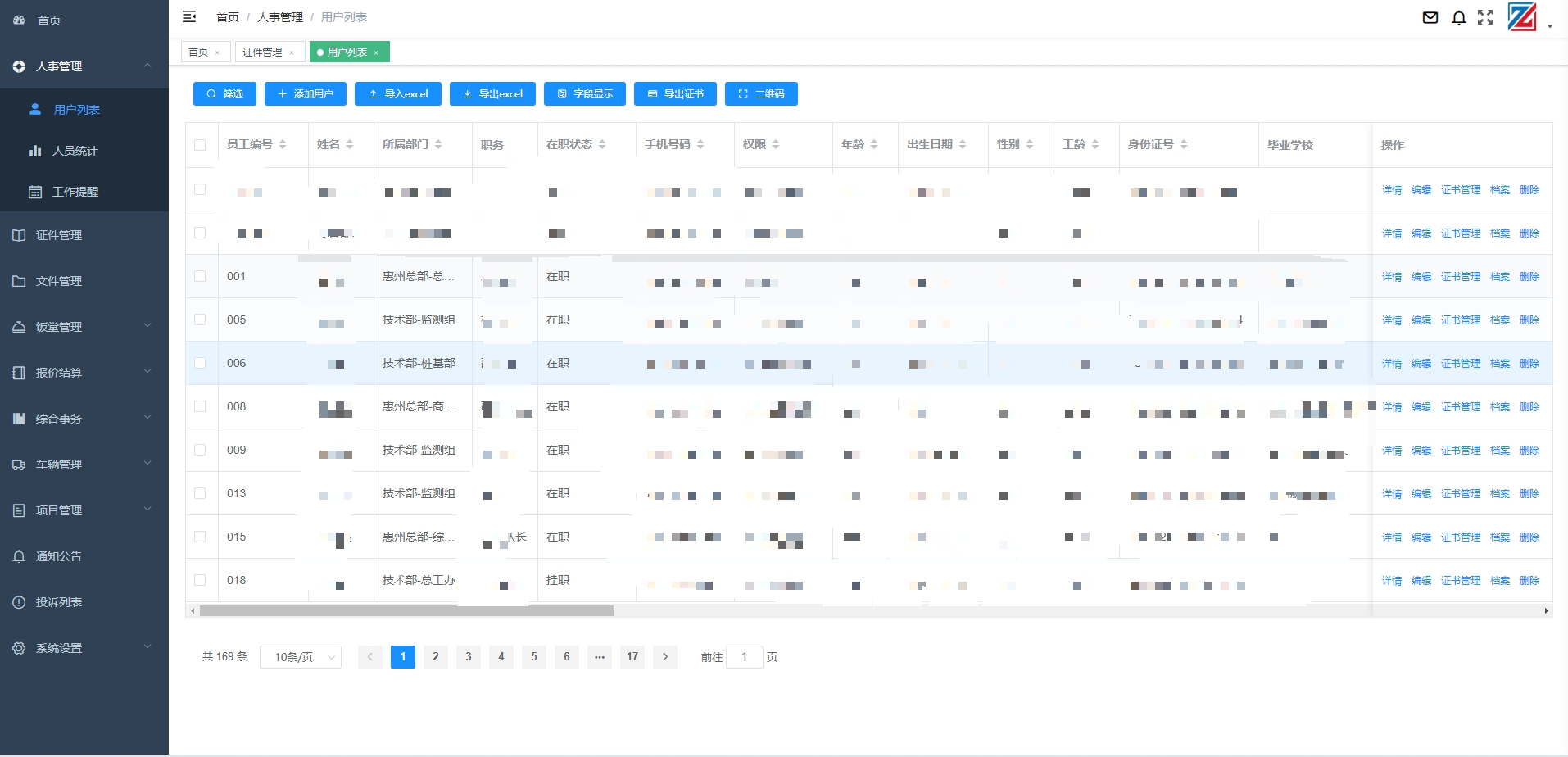1568x757 pixels.
Task: Click the 字段显示 button
Action: [585, 94]
